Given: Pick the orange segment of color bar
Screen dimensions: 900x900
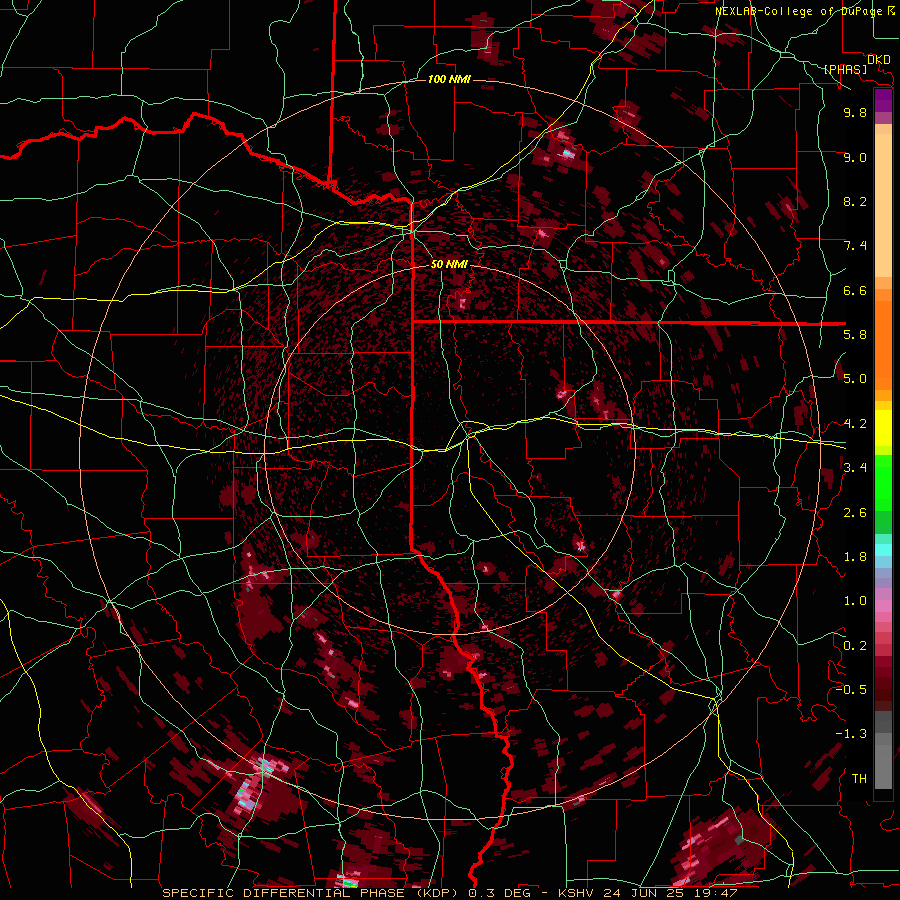Looking at the screenshot, I should 883,344.
